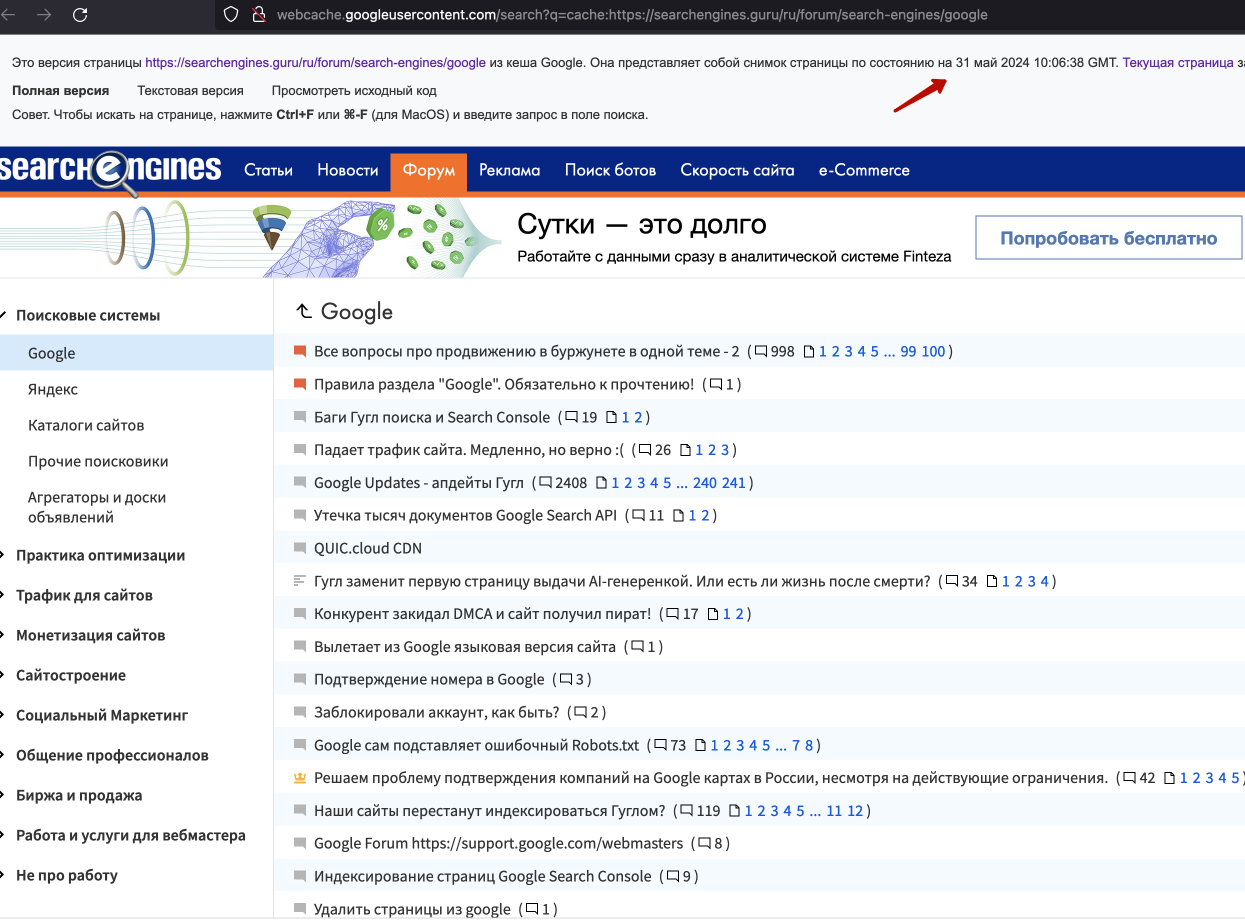The width and height of the screenshot is (1245, 920).
Task: Go to page 12 of 'Наши сайты перестанут' topic
Action: [855, 811]
